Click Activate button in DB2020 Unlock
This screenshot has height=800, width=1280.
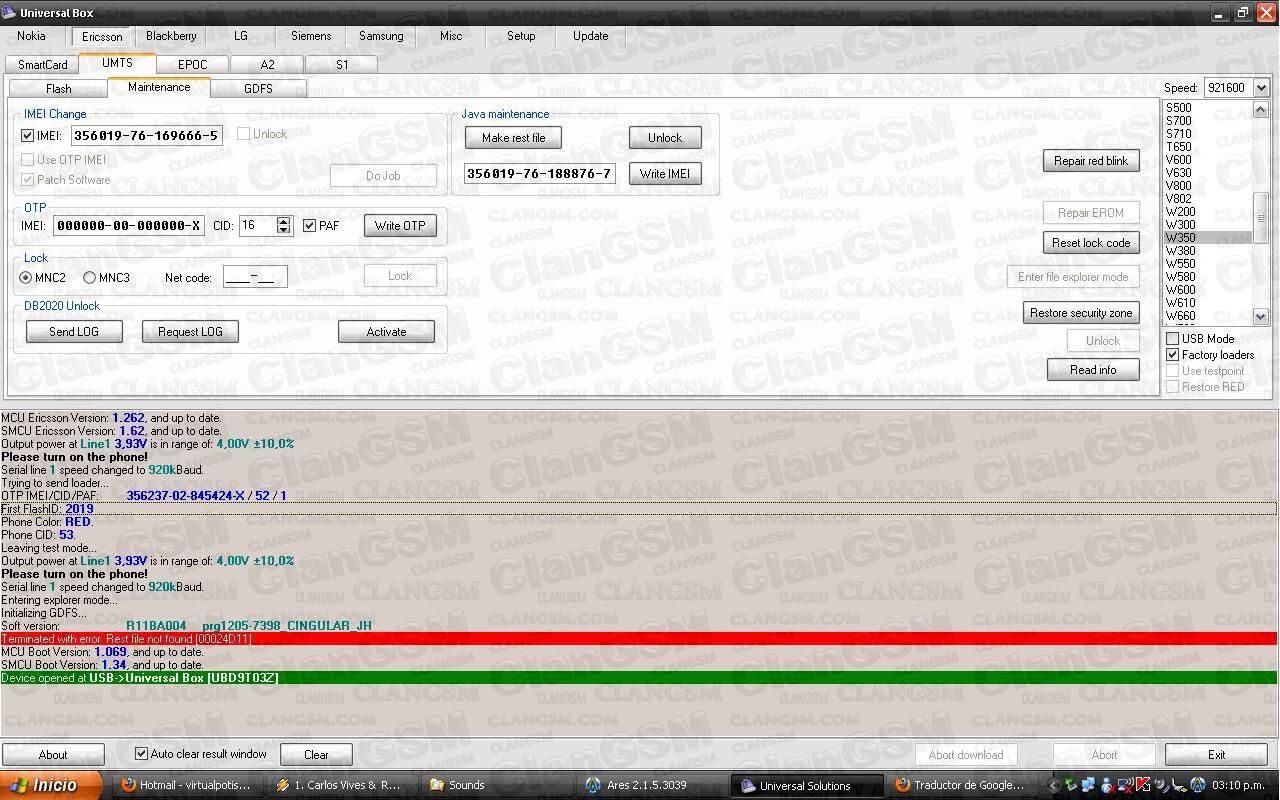(386, 331)
